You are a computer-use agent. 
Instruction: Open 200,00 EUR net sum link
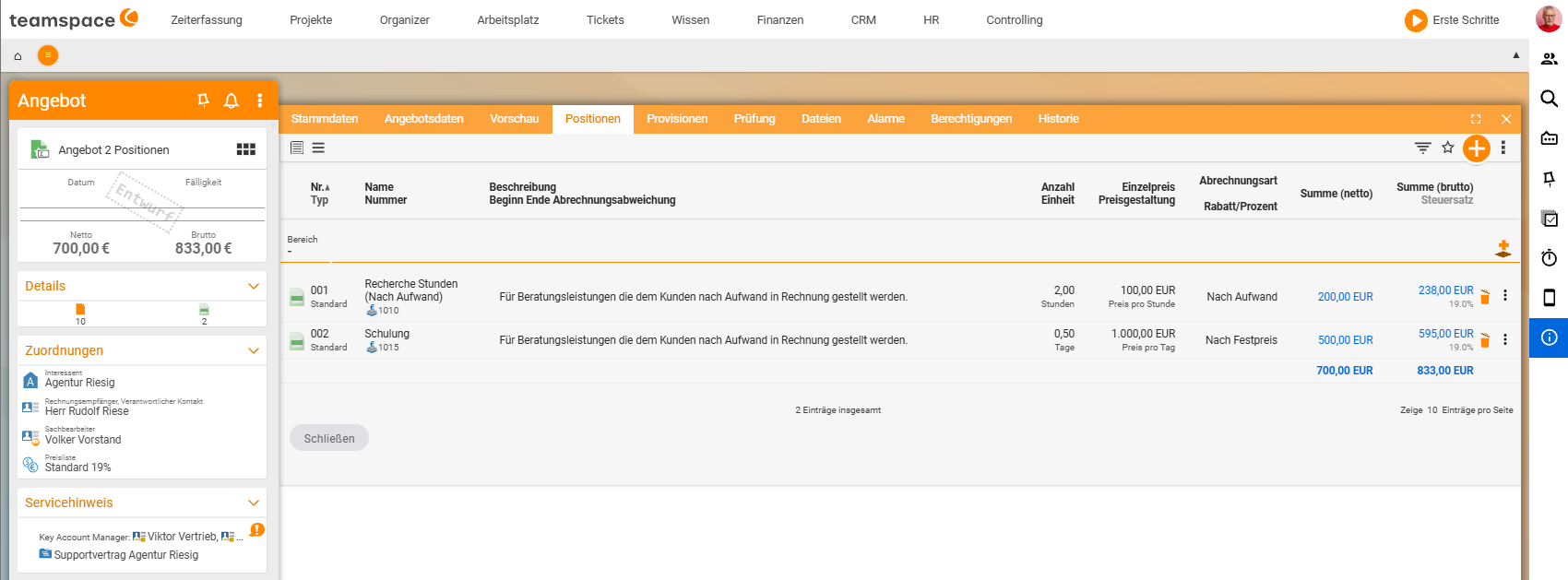pyautogui.click(x=1345, y=297)
